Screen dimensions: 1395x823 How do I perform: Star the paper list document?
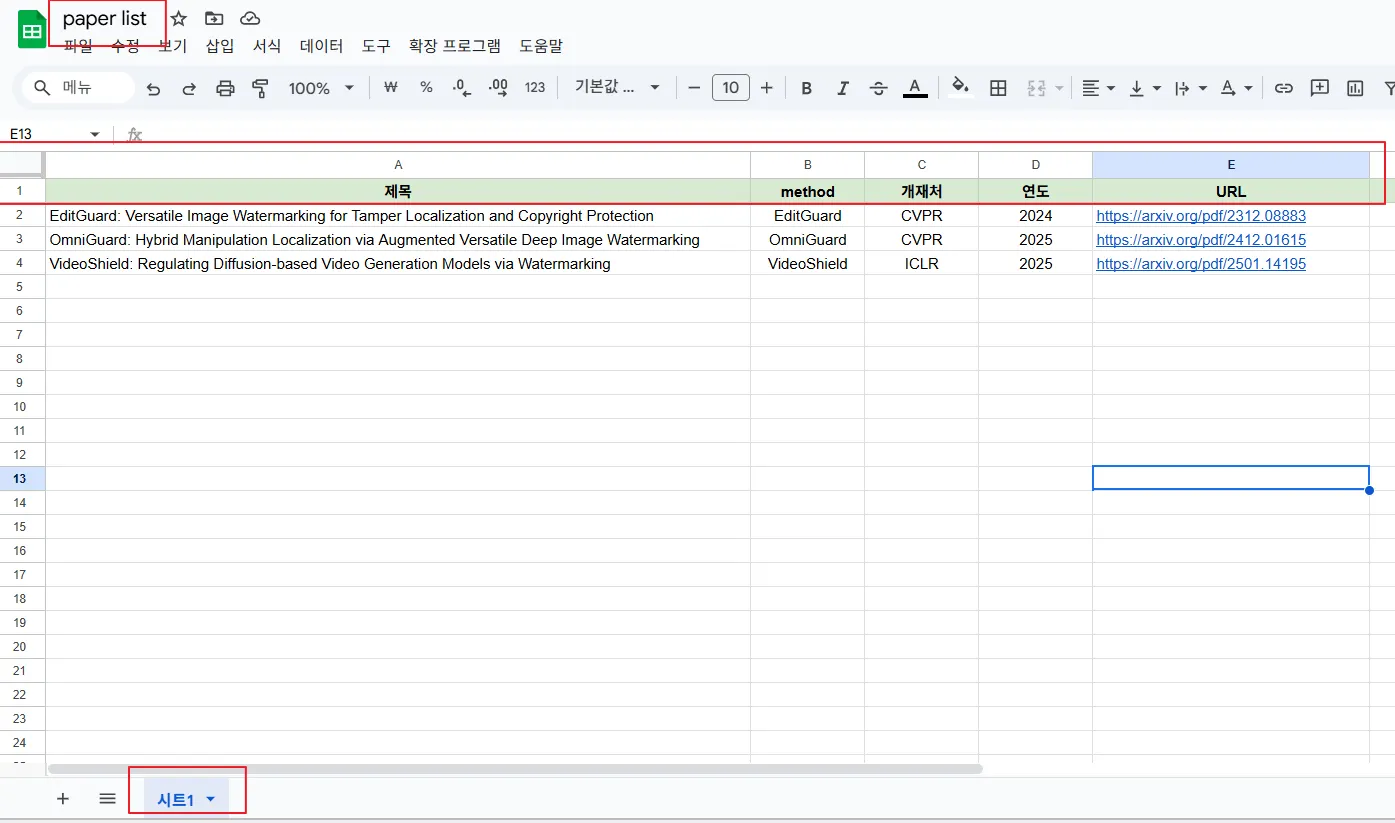(179, 18)
